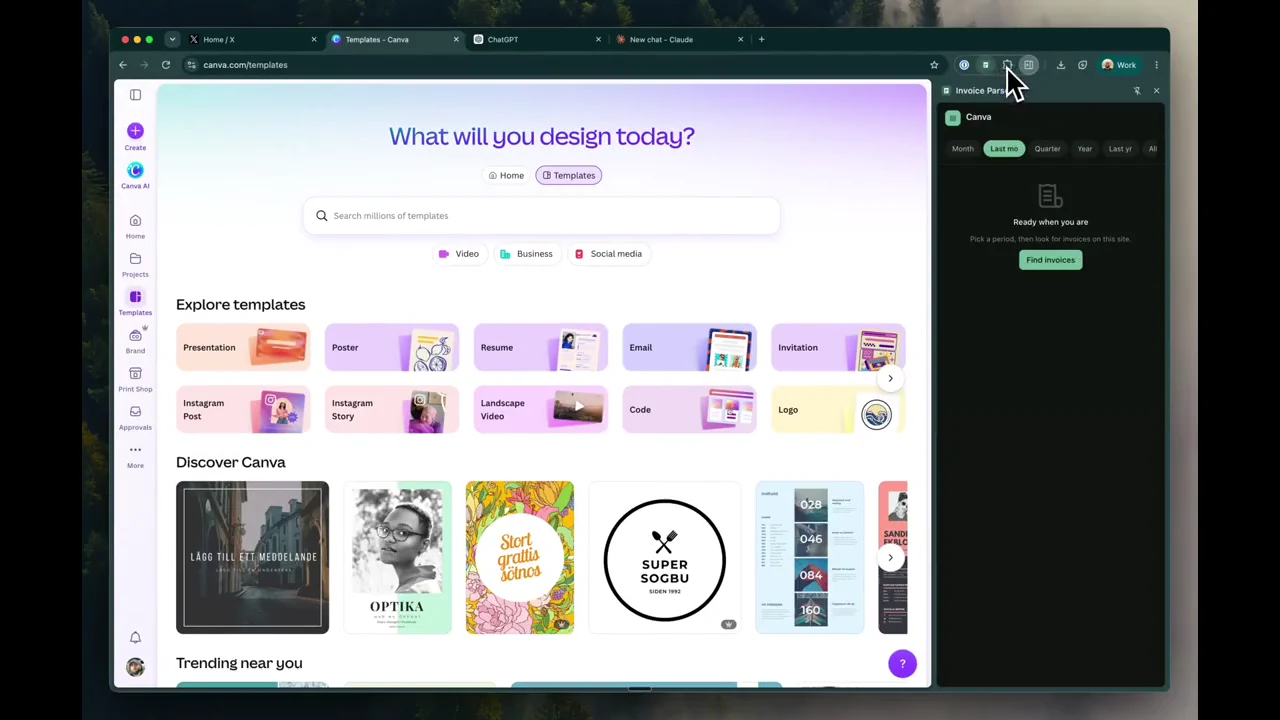Filter templates by Social media
The width and height of the screenshot is (1280, 720).
tap(608, 254)
